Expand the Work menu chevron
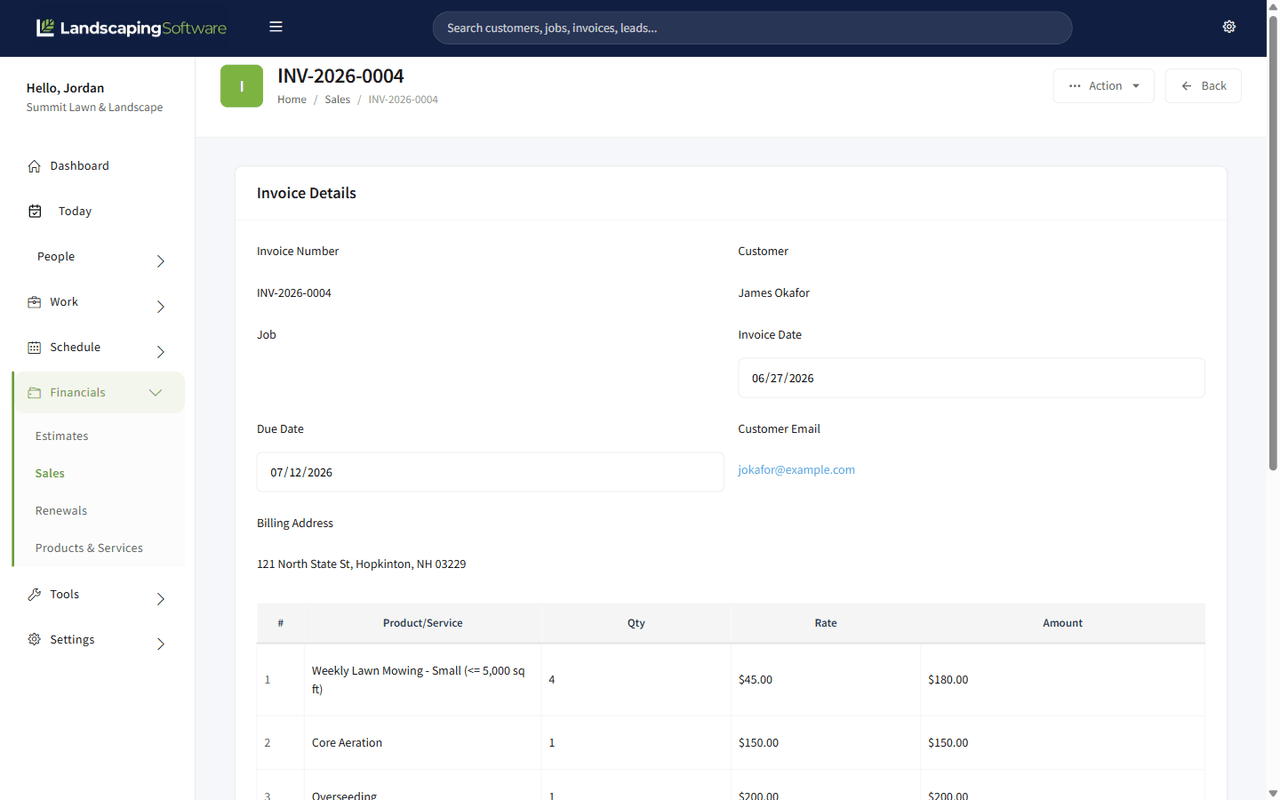1280x800 pixels. coord(161,307)
